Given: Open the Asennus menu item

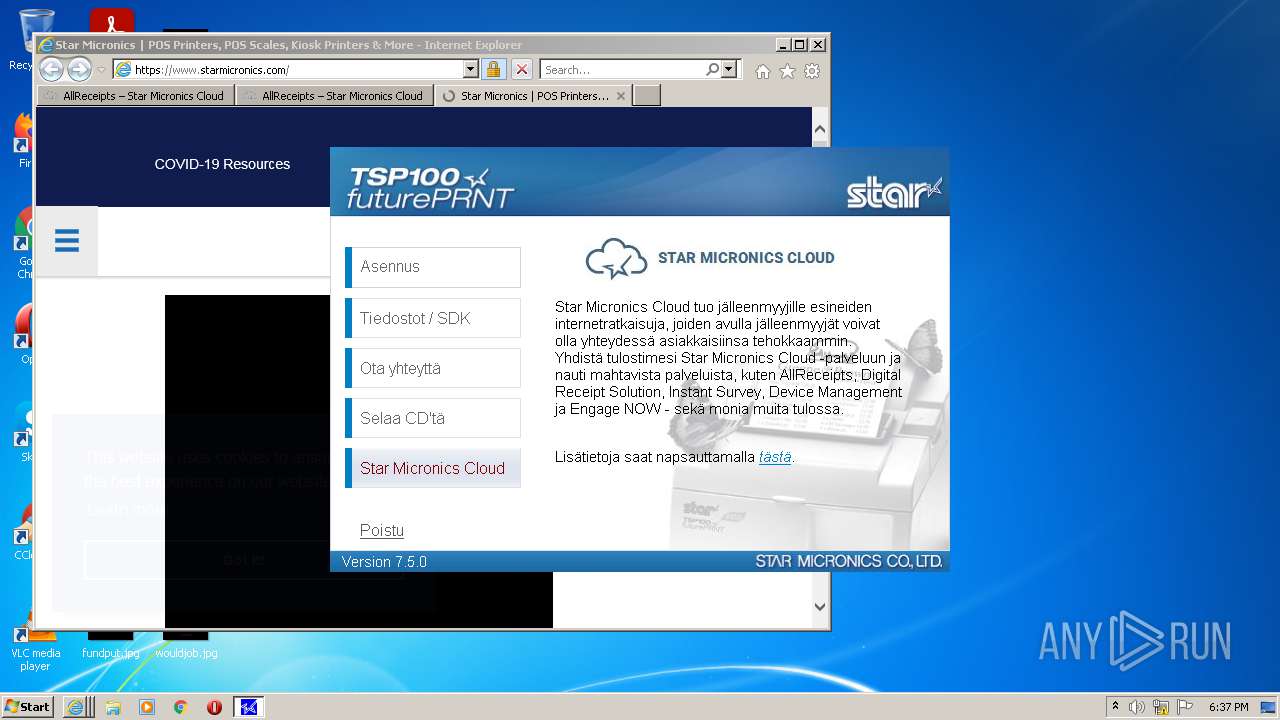Looking at the screenshot, I should [433, 267].
